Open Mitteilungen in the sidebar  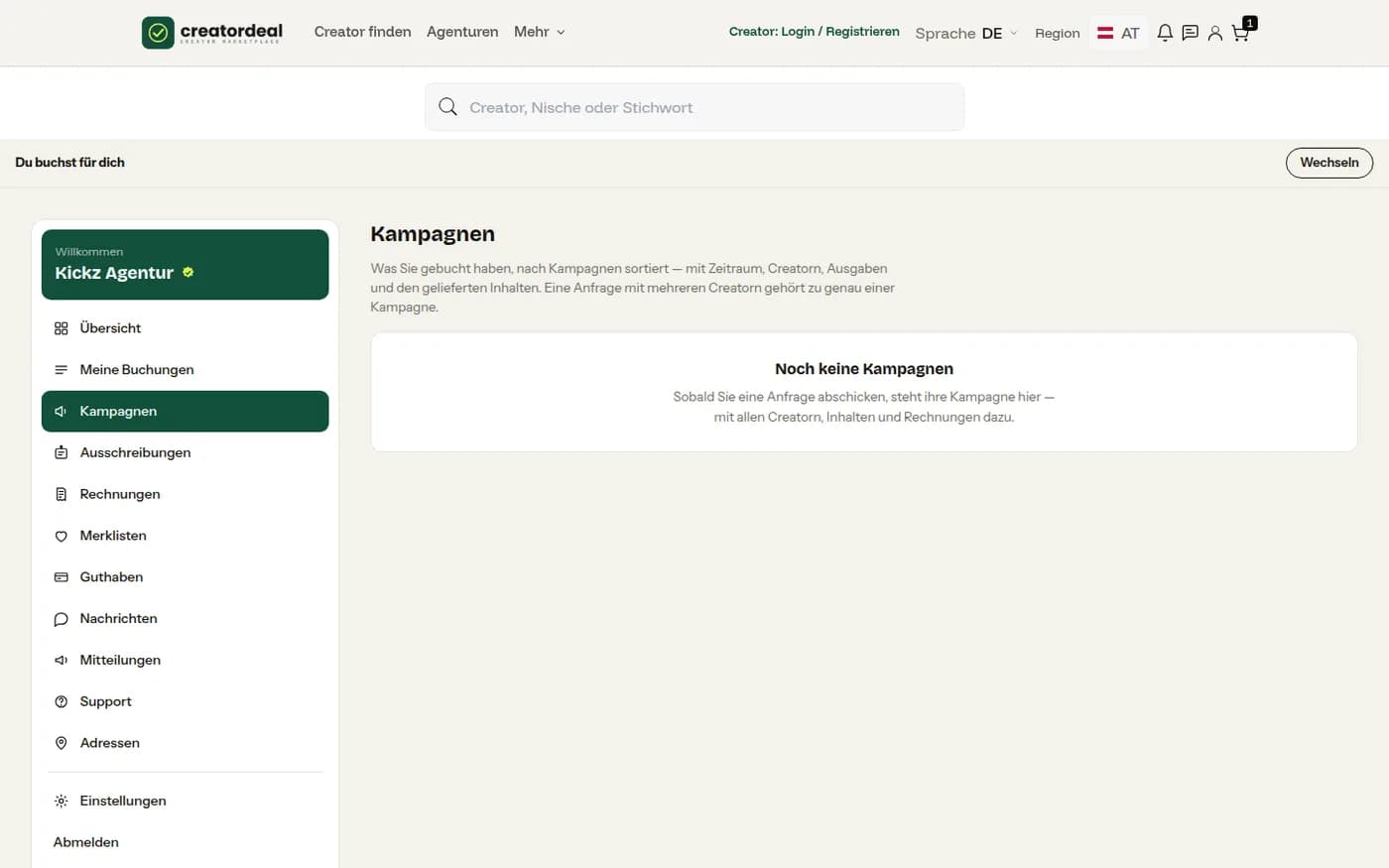point(185,661)
